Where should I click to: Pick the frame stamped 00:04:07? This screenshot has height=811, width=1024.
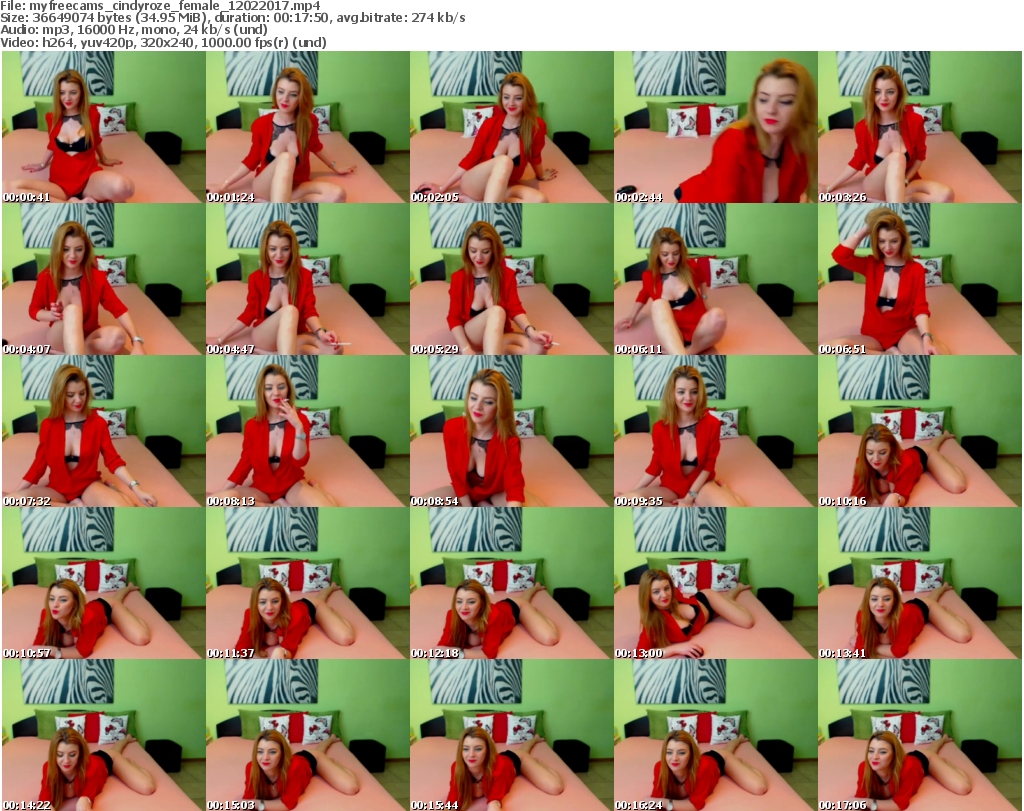pyautogui.click(x=104, y=279)
